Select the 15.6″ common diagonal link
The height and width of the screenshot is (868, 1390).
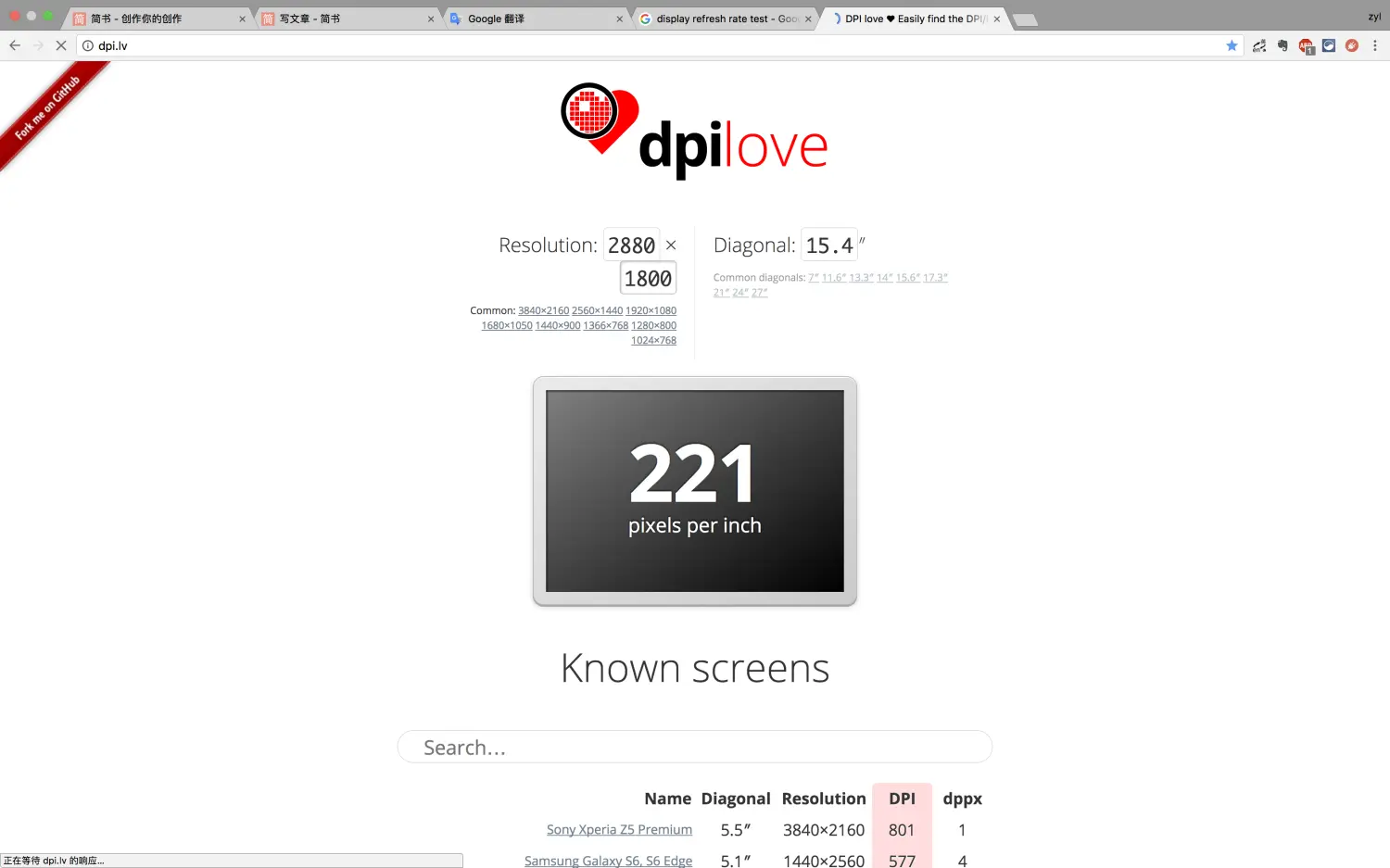(908, 277)
